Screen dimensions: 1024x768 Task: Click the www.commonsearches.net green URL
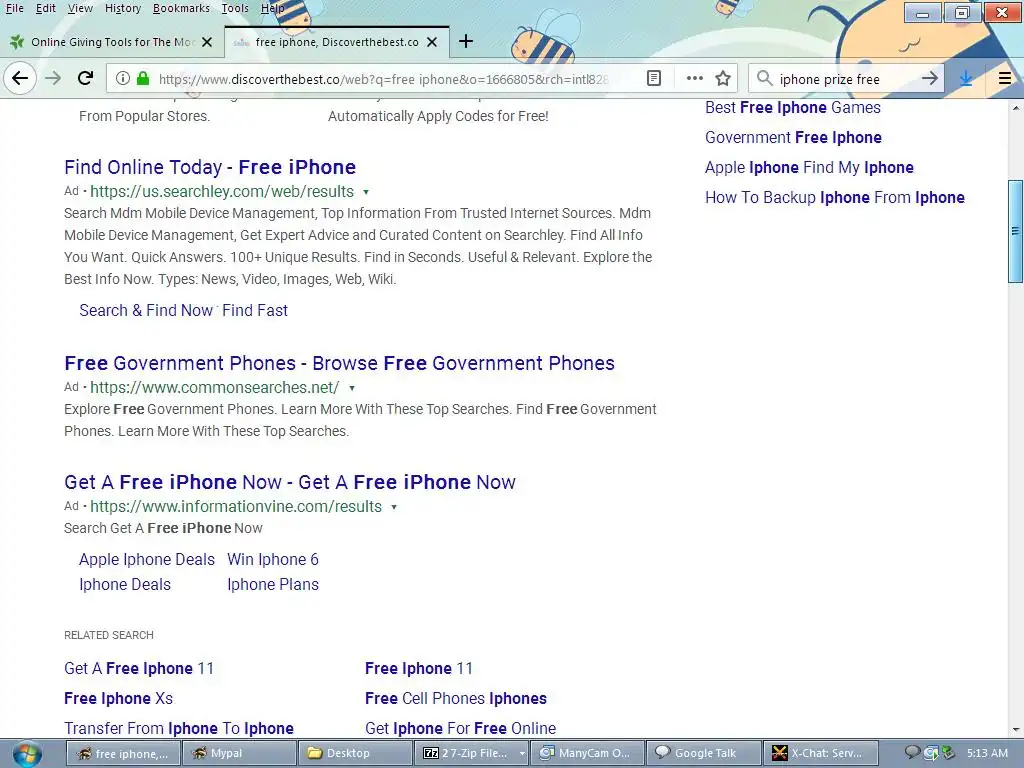click(214, 388)
